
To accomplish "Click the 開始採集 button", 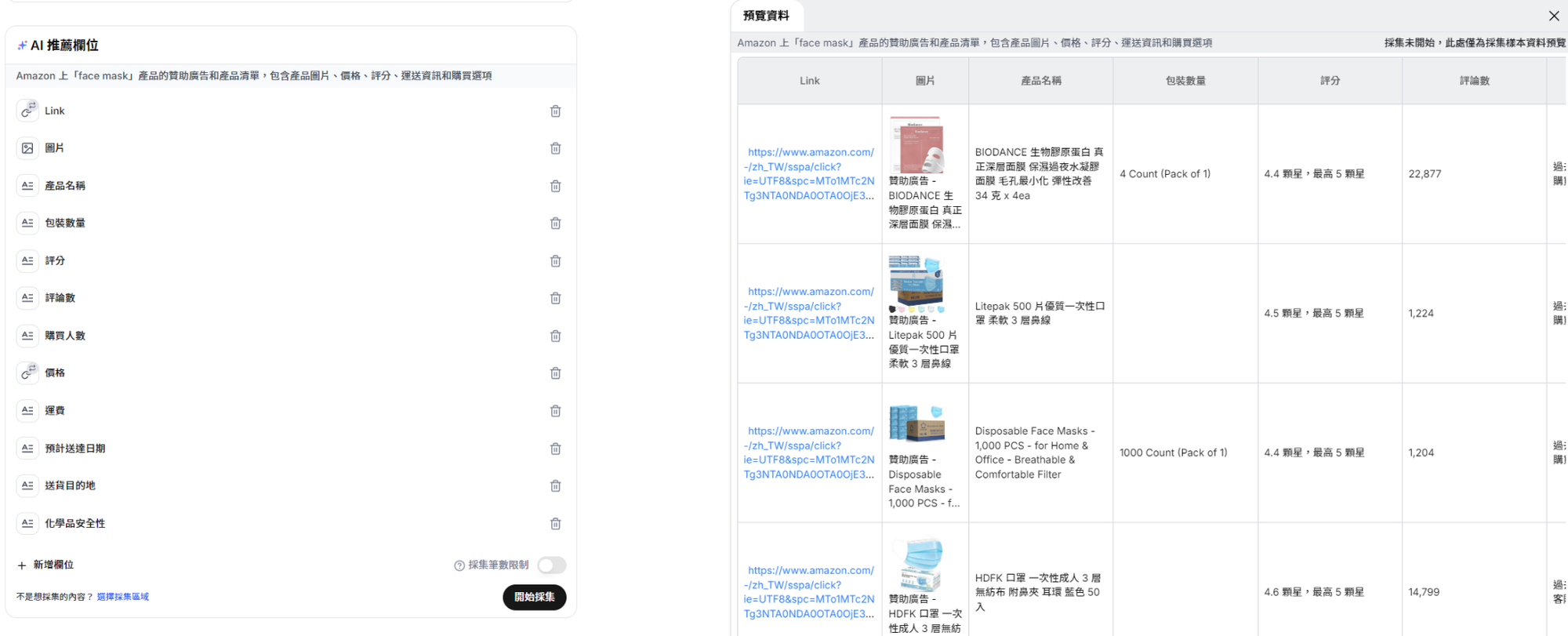I will (535, 597).
